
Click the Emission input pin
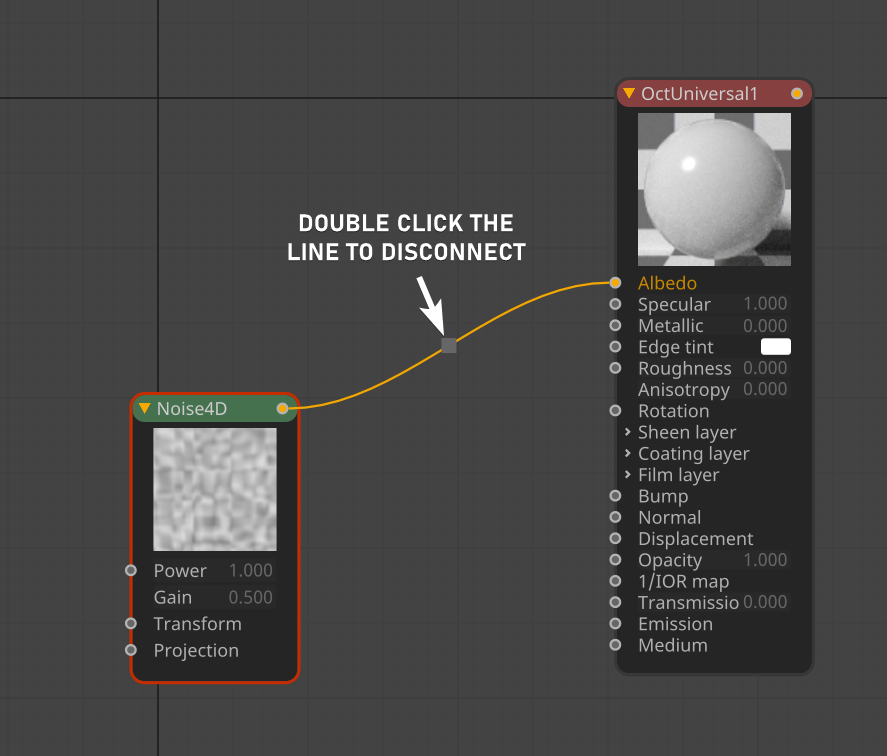(615, 624)
